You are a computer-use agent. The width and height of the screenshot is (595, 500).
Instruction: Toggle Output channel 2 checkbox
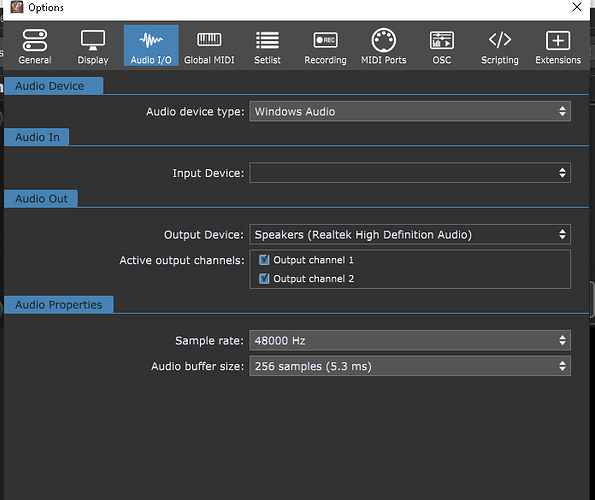pyautogui.click(x=264, y=278)
